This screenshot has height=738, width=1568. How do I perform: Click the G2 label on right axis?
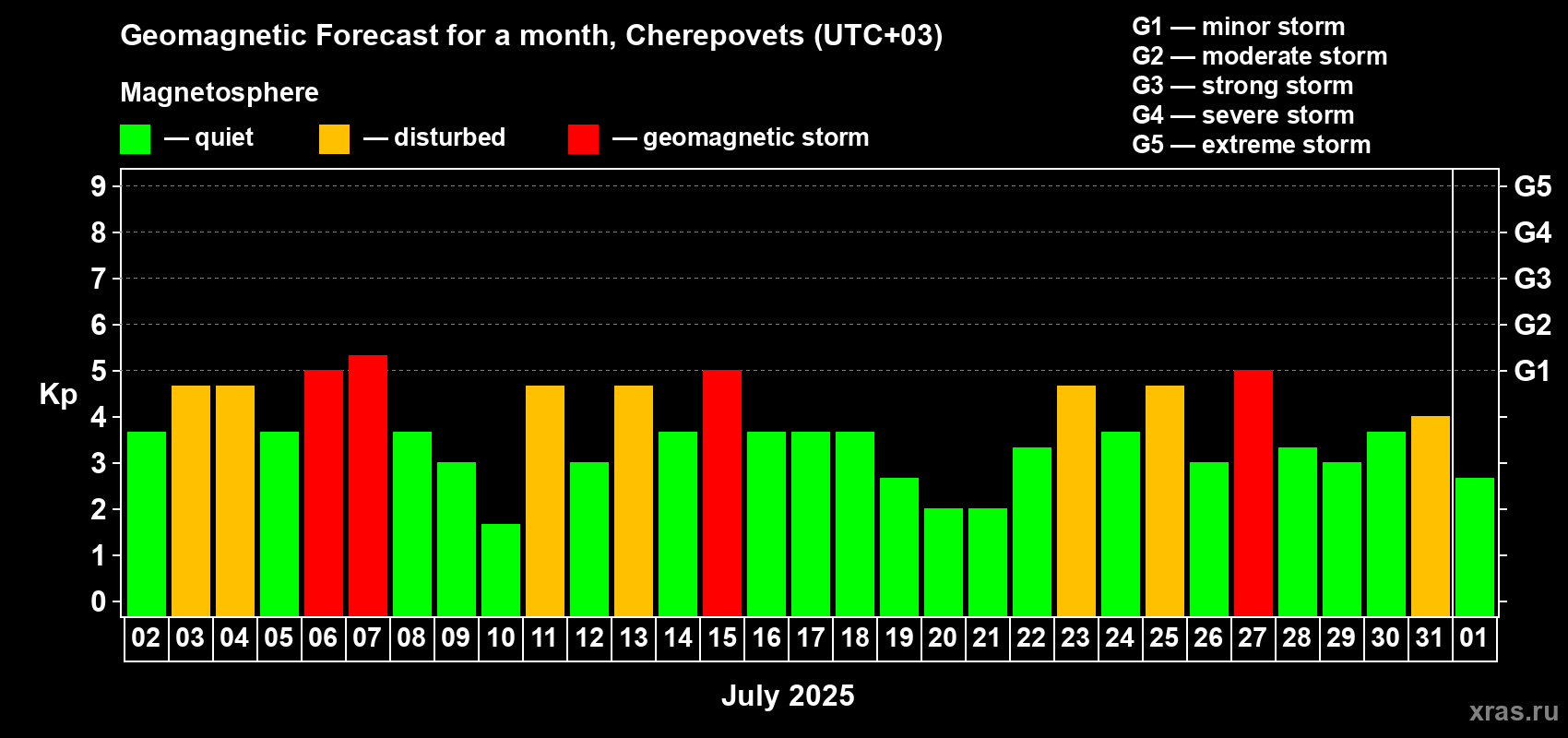tap(1532, 325)
